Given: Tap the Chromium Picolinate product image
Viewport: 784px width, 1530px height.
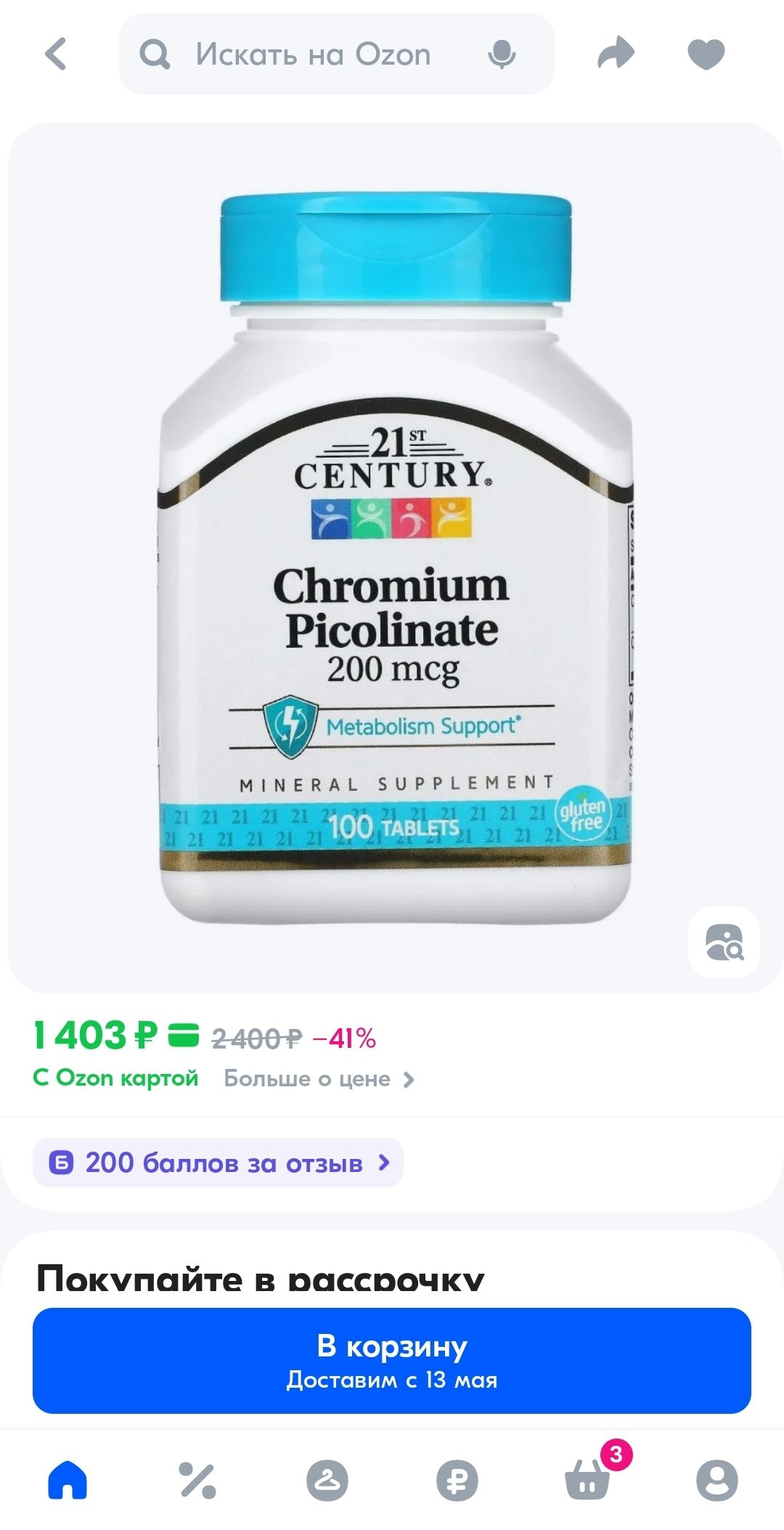Looking at the screenshot, I should coord(394,559).
